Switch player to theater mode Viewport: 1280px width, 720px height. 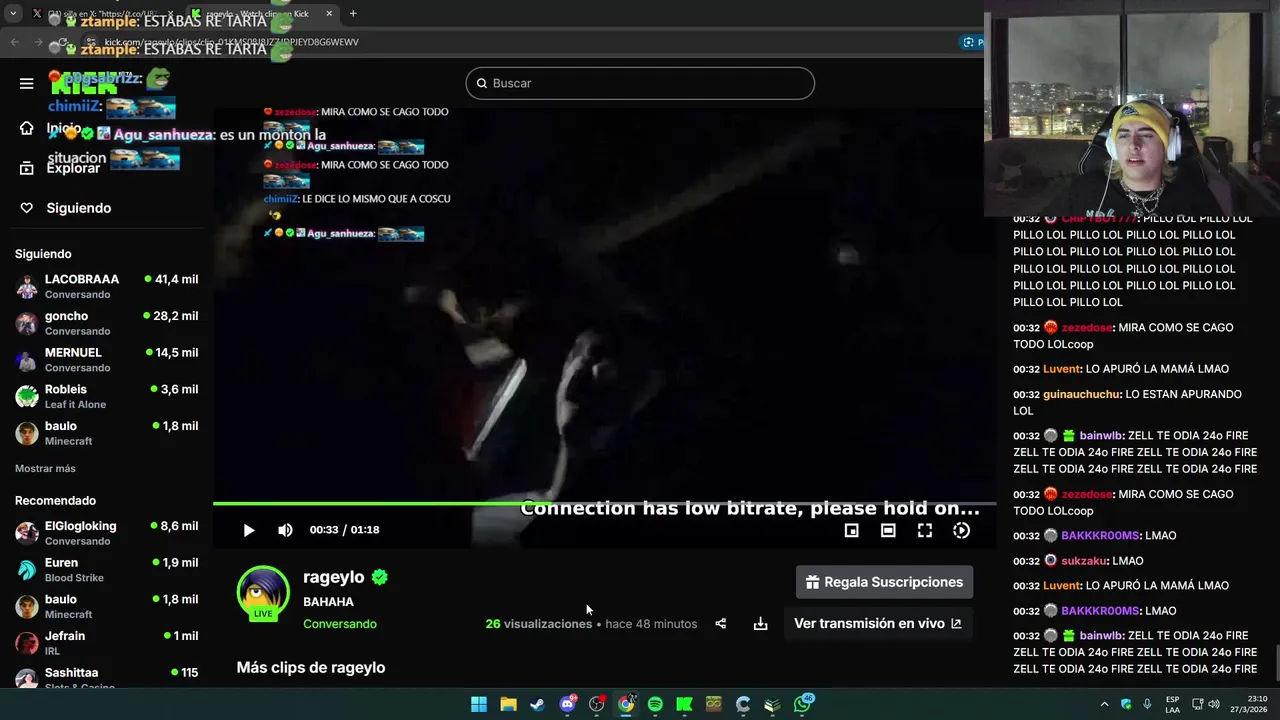pyautogui.click(x=888, y=531)
